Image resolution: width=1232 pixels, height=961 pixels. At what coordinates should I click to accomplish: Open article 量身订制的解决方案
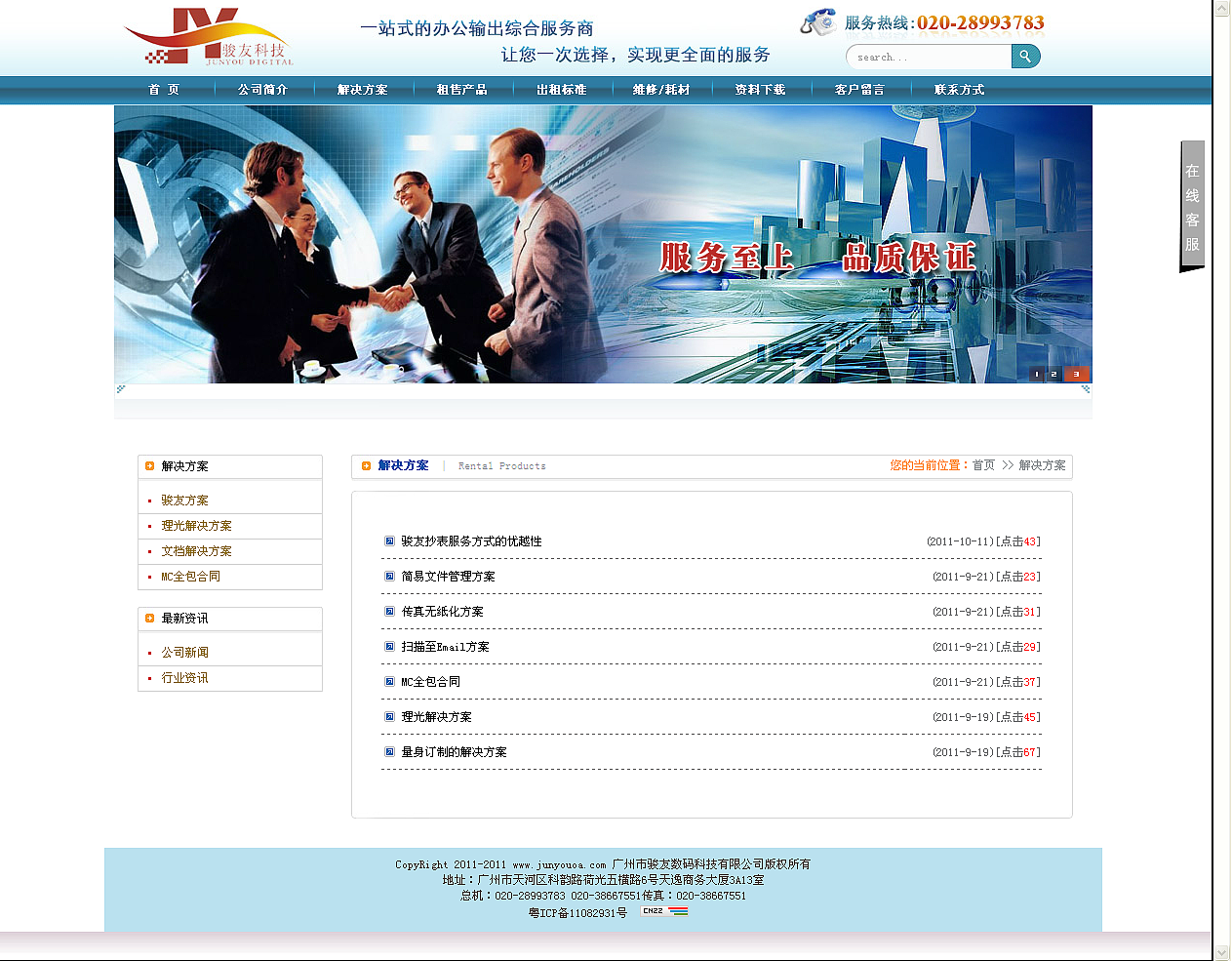pos(455,752)
